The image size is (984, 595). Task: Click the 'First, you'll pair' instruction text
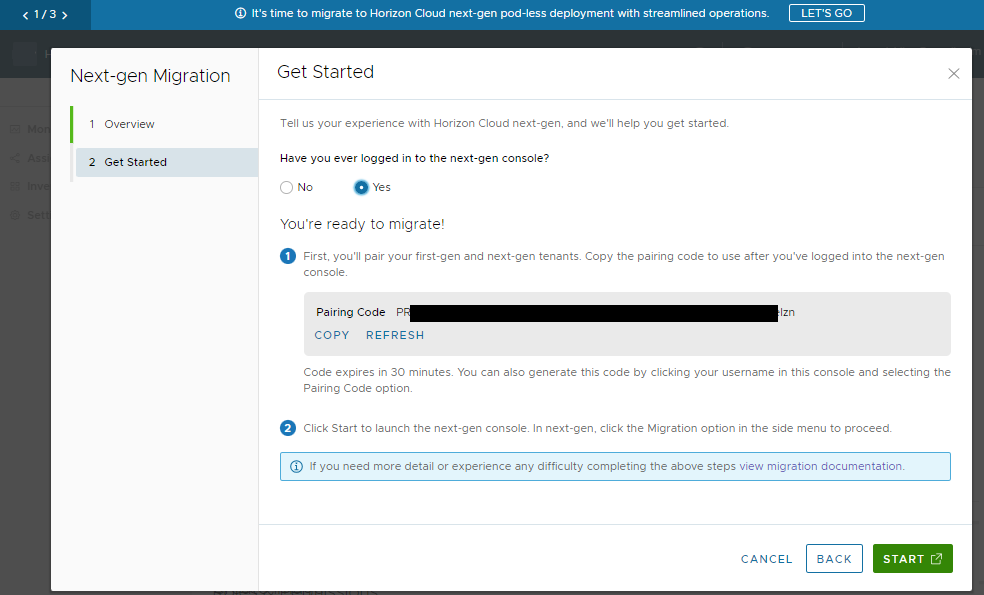[x=624, y=264]
